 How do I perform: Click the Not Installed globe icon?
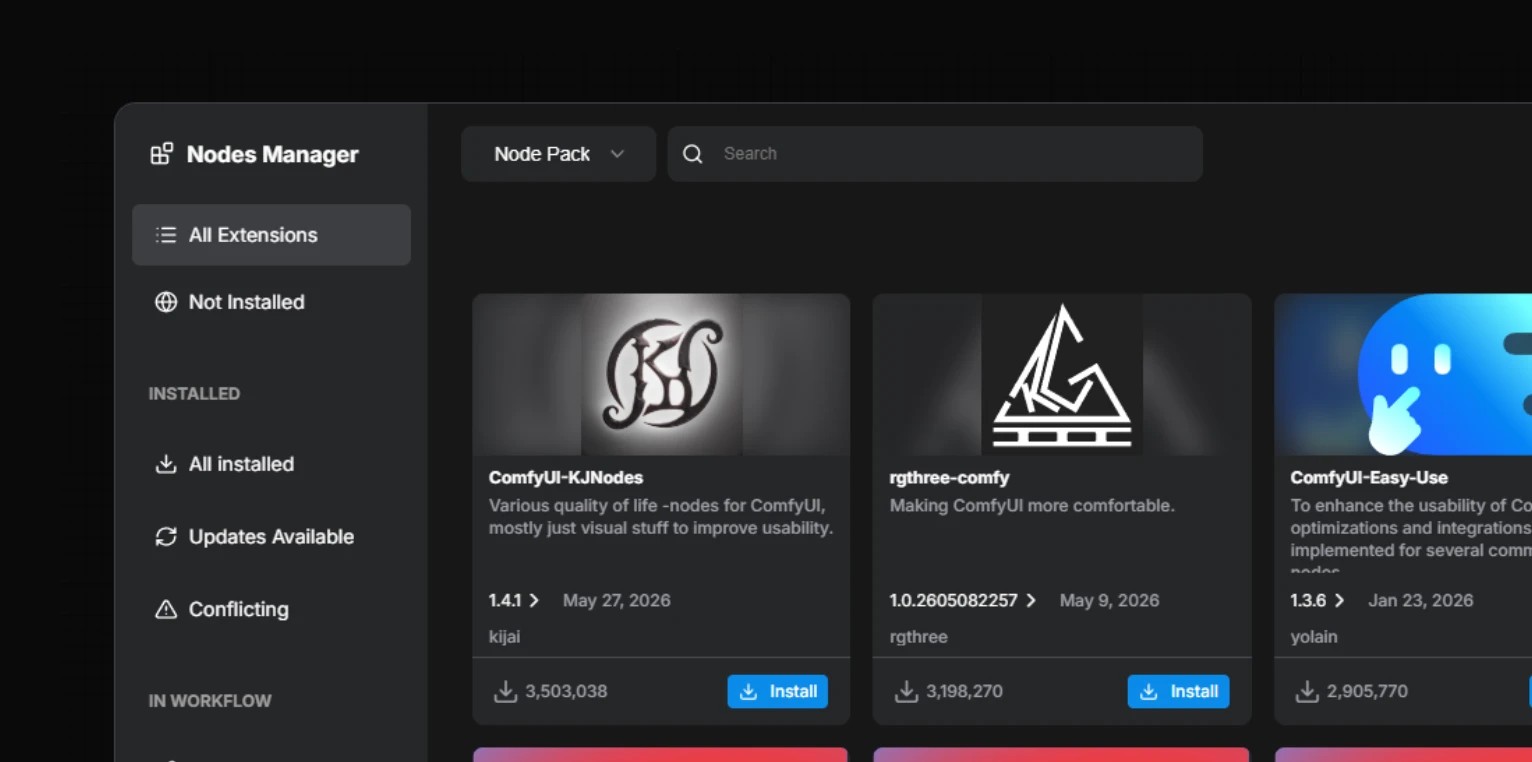point(166,302)
